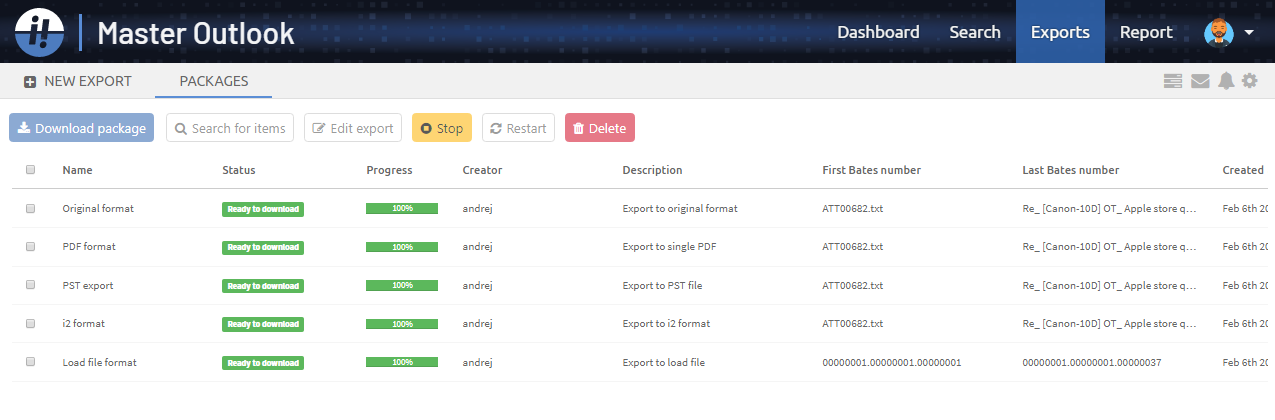Switch to the New Export tab
The image size is (1275, 420).
(78, 81)
